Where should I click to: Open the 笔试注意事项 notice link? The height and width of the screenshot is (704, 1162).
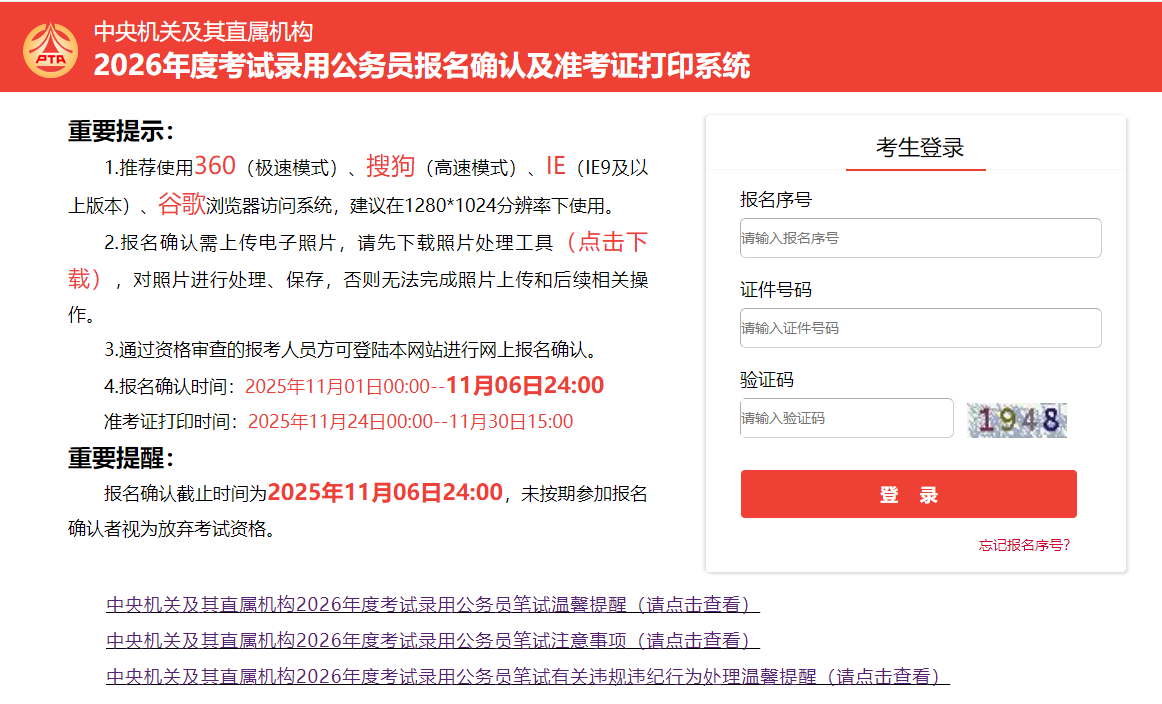(x=432, y=640)
